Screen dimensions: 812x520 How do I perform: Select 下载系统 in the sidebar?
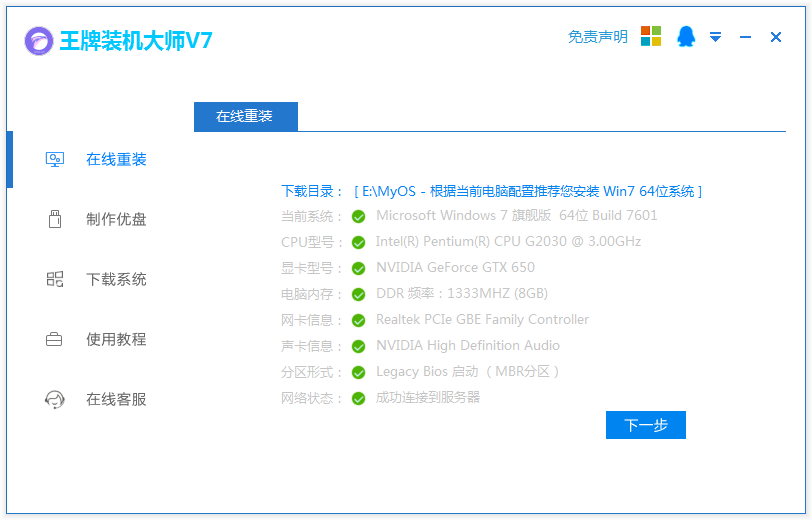[116, 279]
